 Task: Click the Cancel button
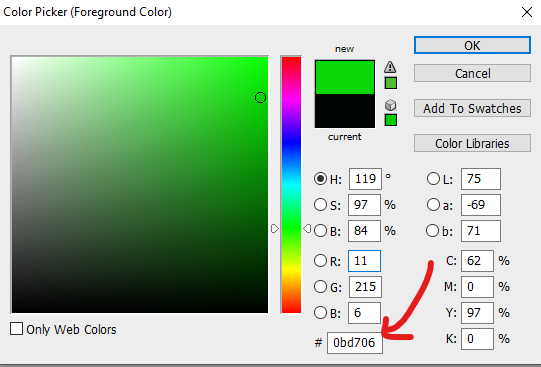coord(472,73)
